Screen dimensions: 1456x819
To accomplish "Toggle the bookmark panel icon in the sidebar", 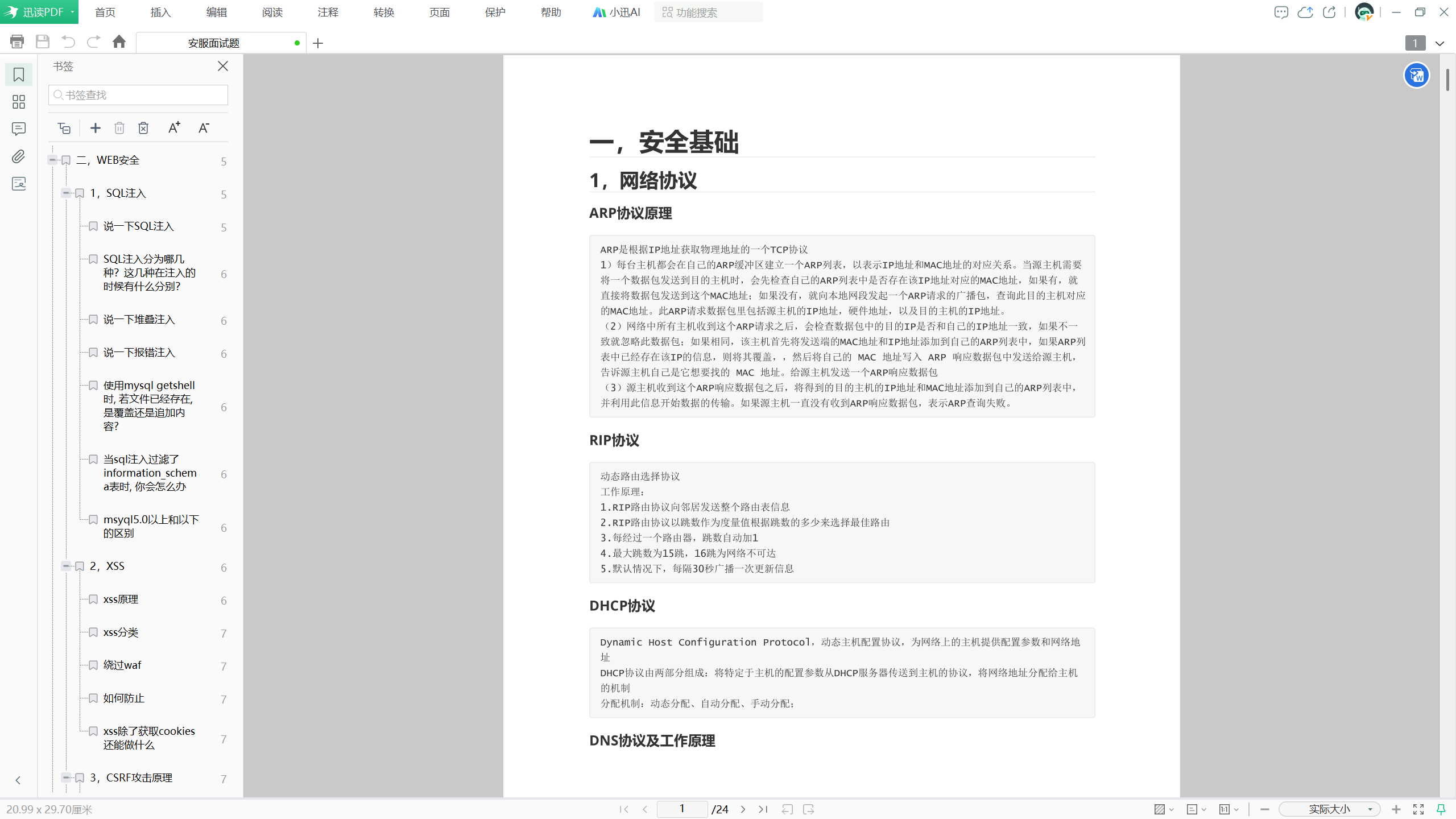I will [x=19, y=75].
